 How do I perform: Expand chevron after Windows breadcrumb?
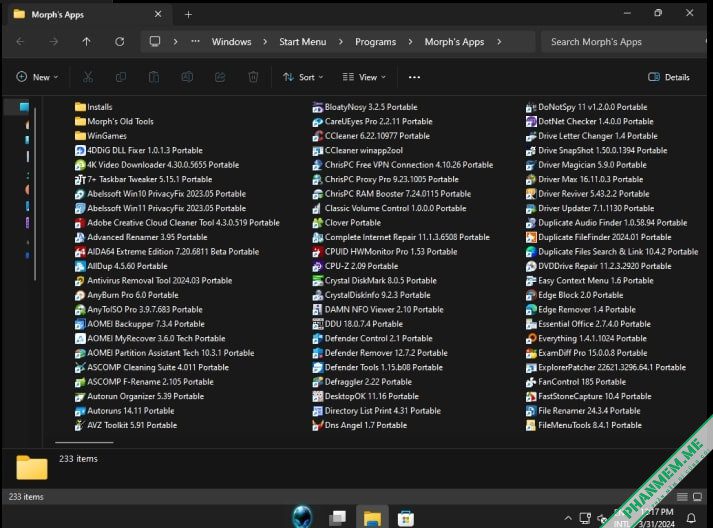[x=265, y=42]
